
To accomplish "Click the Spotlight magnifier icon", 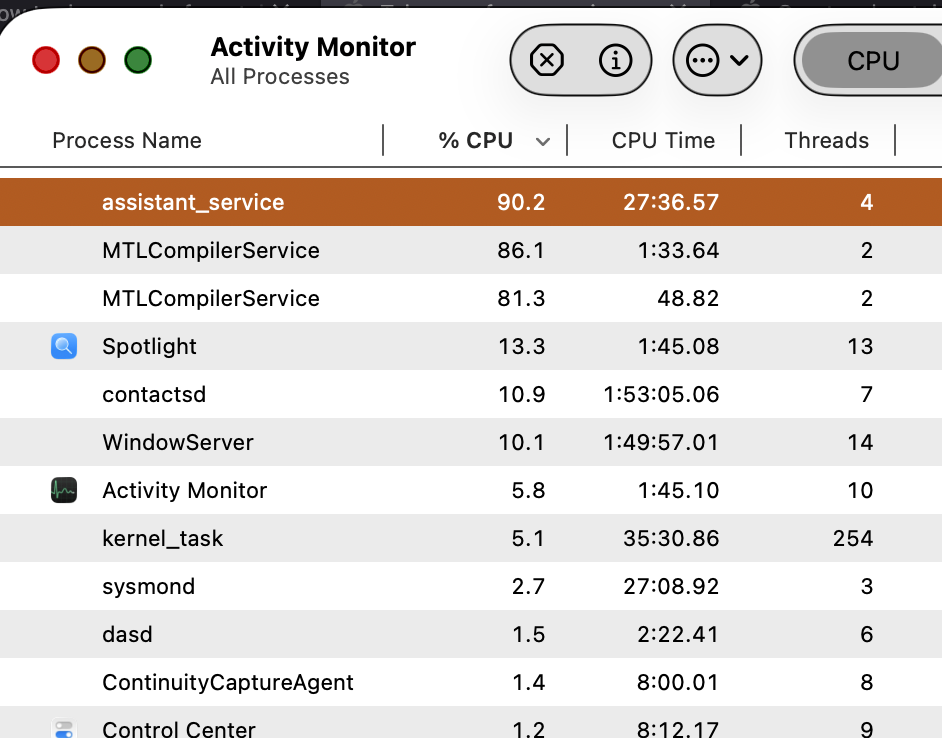I will click(x=64, y=347).
